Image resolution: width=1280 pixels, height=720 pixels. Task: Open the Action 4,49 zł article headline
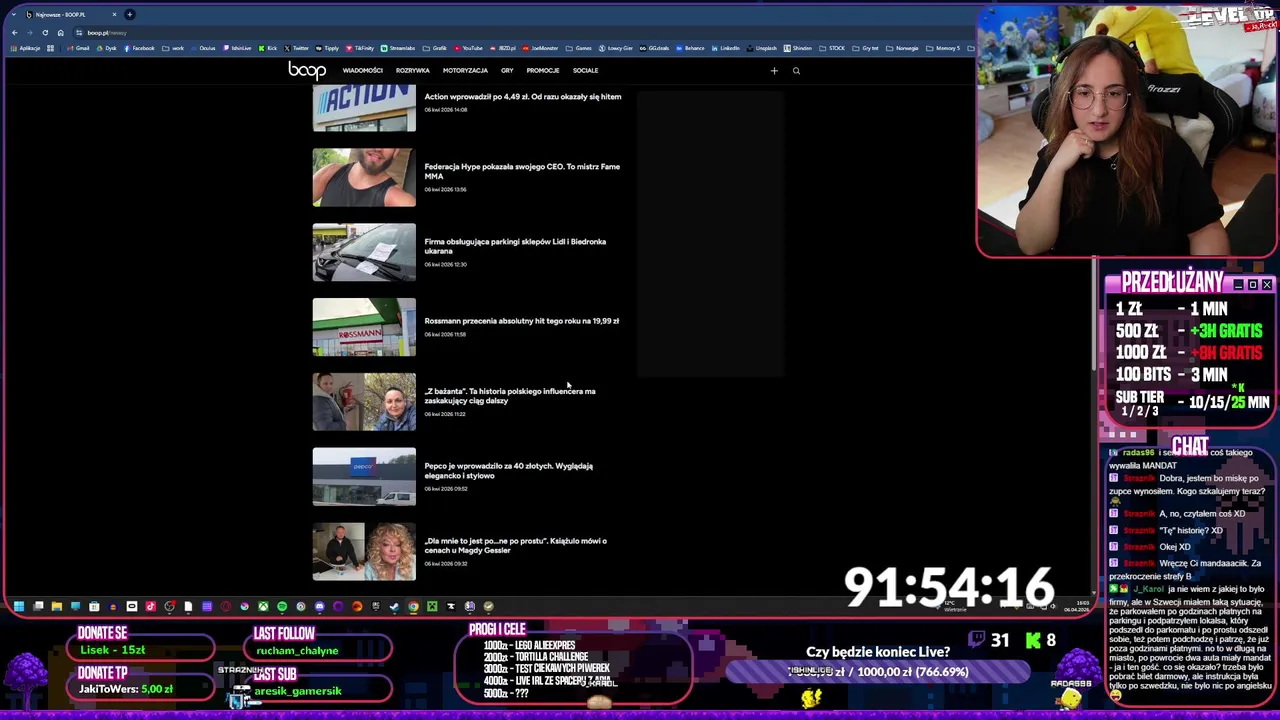pyautogui.click(x=523, y=97)
